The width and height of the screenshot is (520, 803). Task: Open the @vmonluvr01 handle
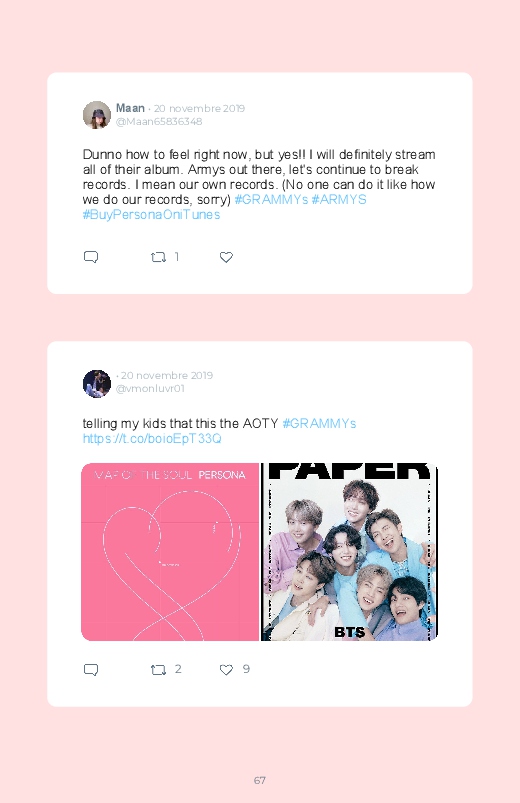[150, 388]
